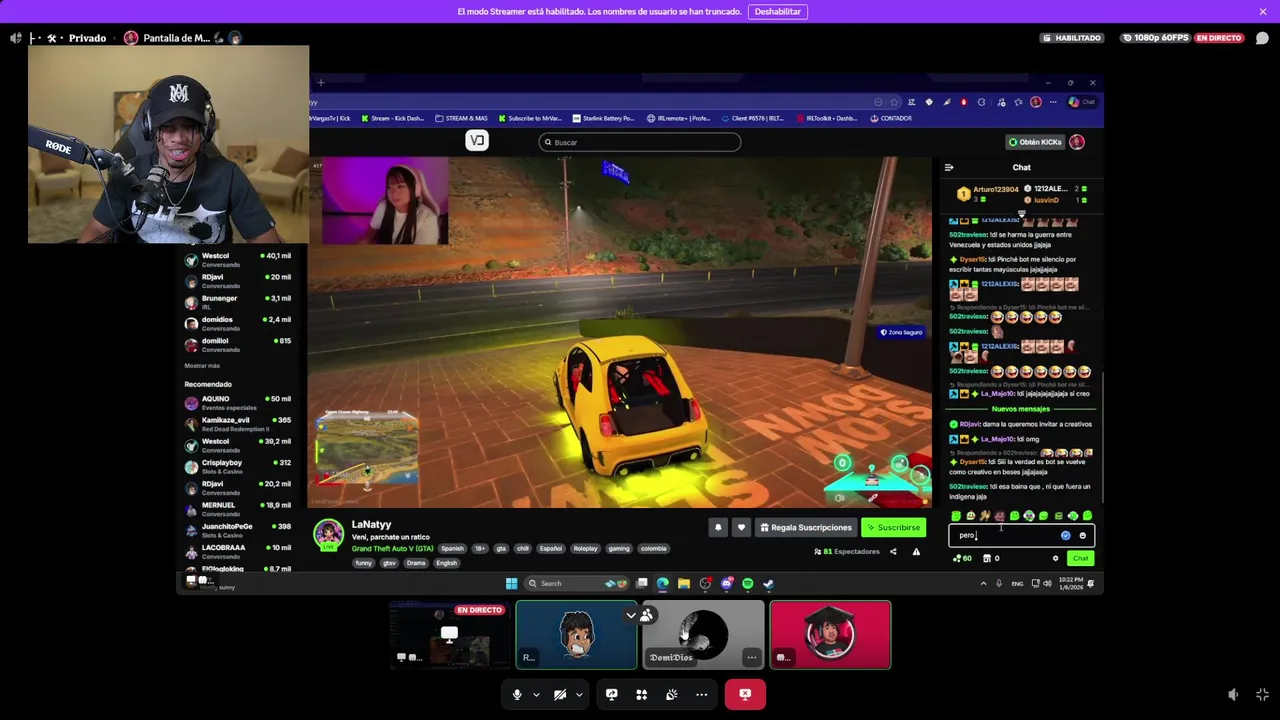Click the HABILITADO status badge
1280x720 pixels.
[x=1071, y=38]
